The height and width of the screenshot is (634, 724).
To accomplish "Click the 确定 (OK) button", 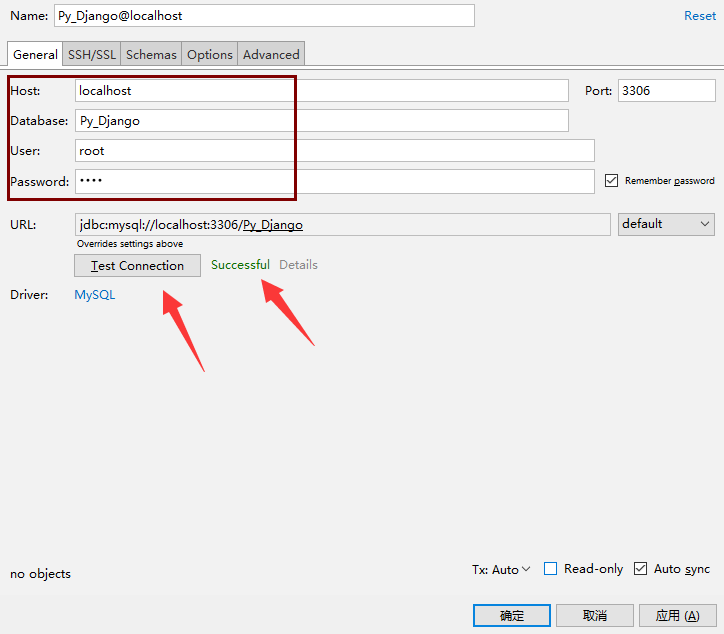I will pos(512,616).
